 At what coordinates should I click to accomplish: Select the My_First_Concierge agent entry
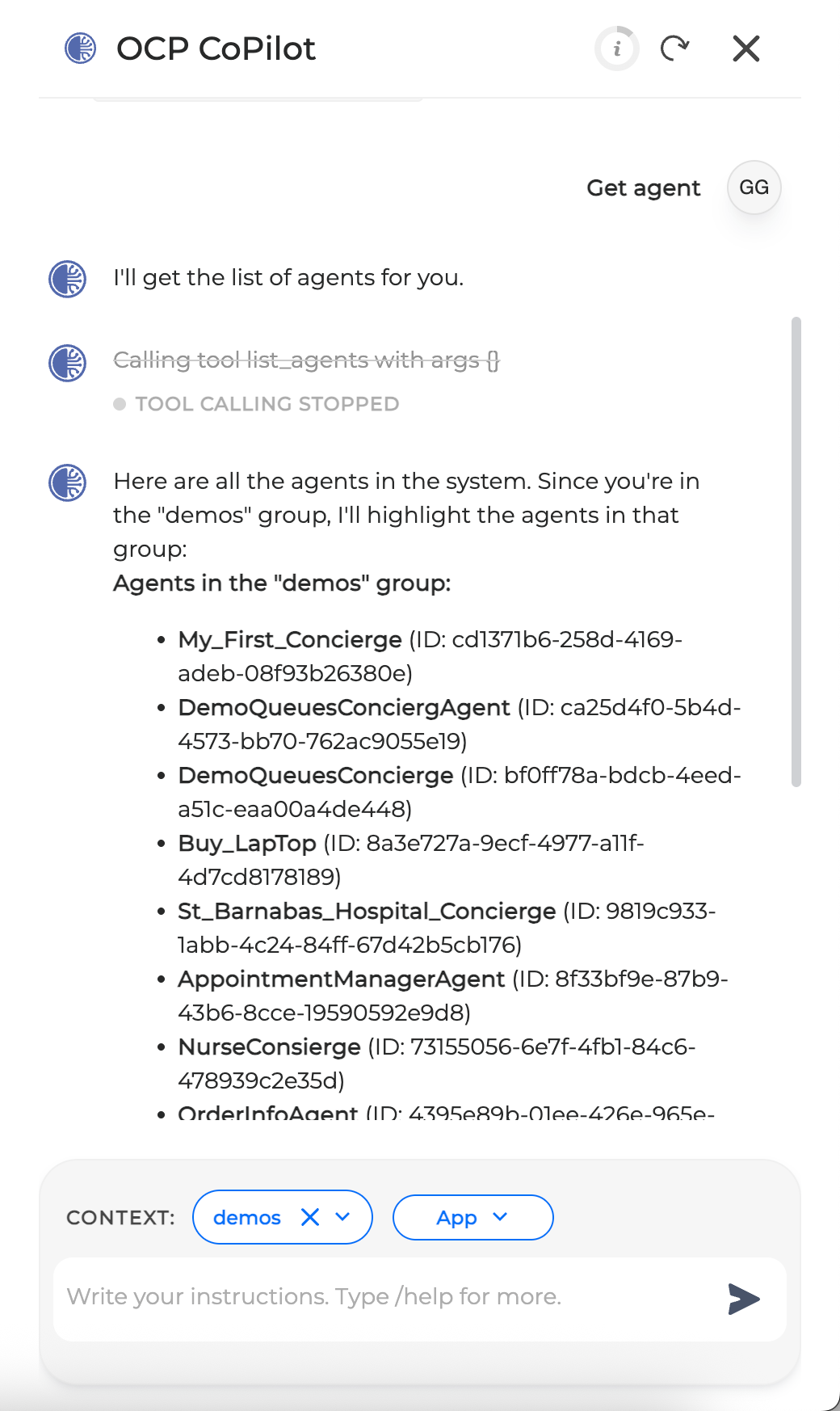click(x=290, y=640)
